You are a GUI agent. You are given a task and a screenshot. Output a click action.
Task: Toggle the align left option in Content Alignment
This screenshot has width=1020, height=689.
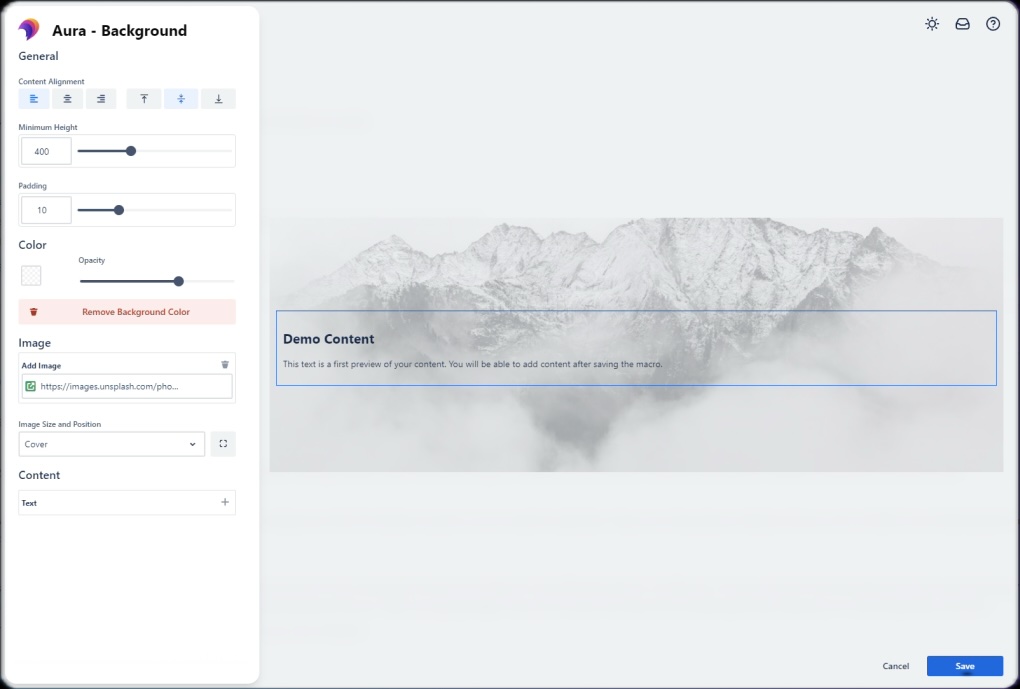click(x=33, y=98)
